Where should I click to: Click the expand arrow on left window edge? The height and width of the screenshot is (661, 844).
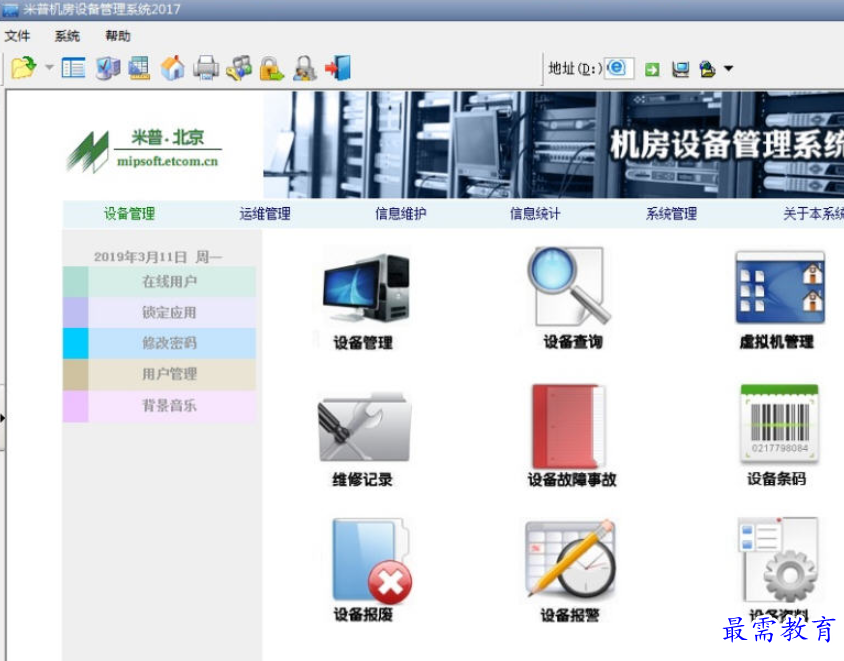(3, 417)
